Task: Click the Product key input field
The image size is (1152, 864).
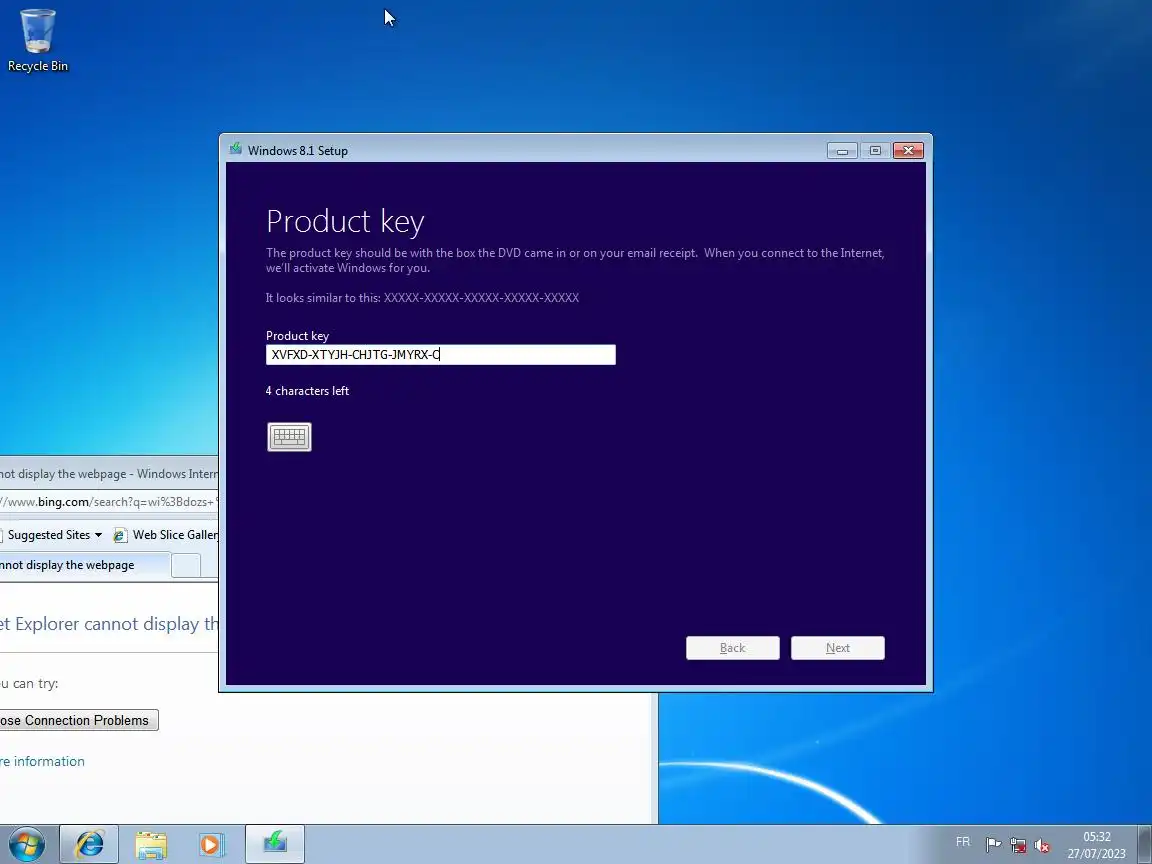Action: coord(441,355)
